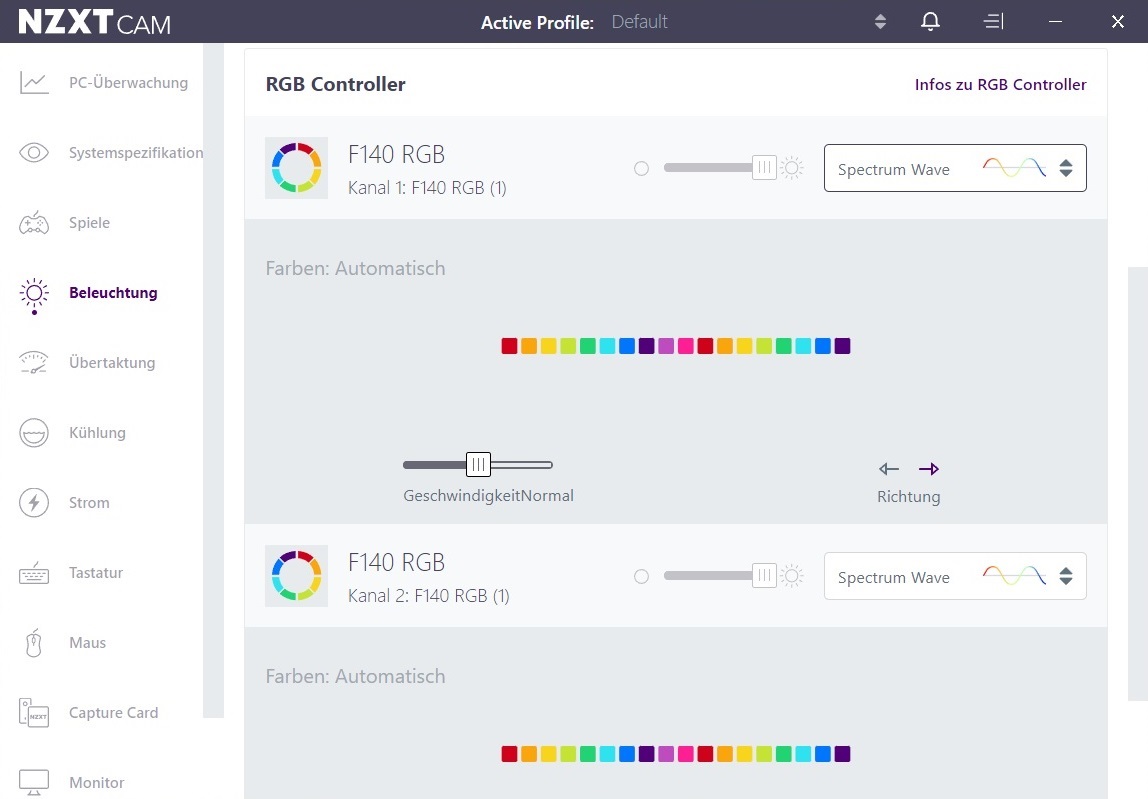The height and width of the screenshot is (799, 1148).
Task: Open the Strom menu label
Action: click(89, 502)
